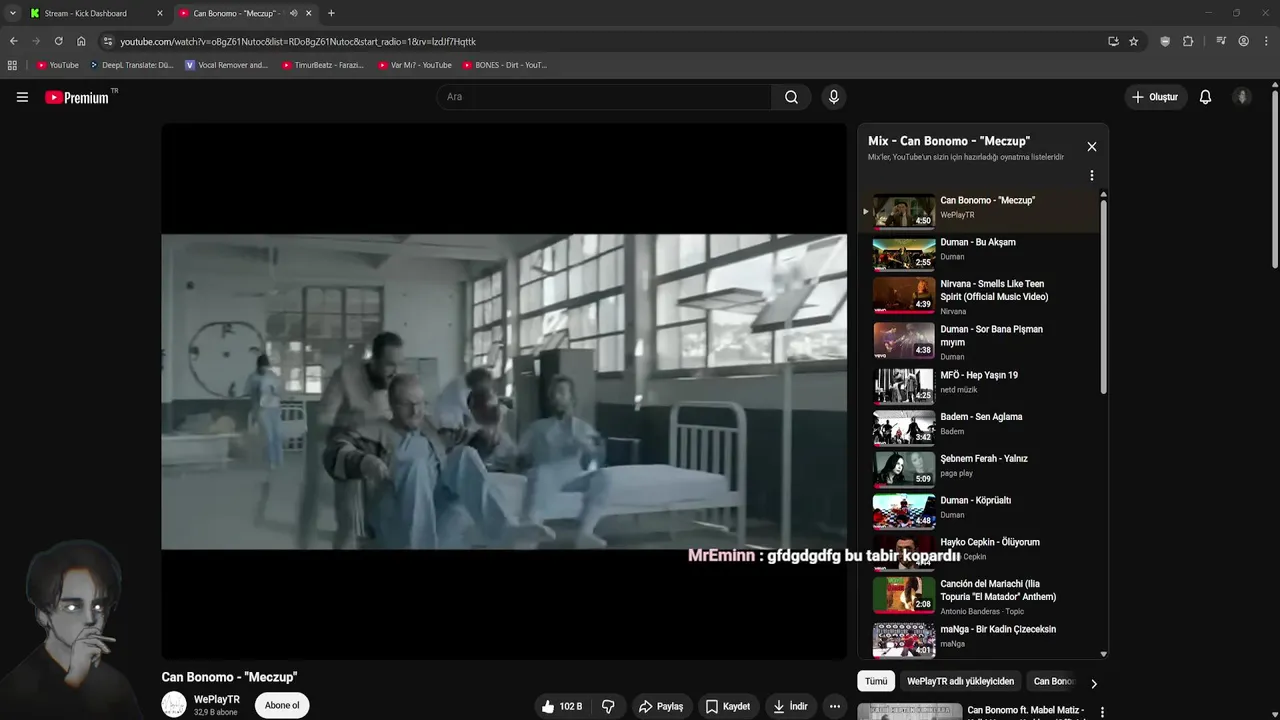Open TimurBeatz bookmark
Image resolution: width=1280 pixels, height=720 pixels.
[x=322, y=65]
